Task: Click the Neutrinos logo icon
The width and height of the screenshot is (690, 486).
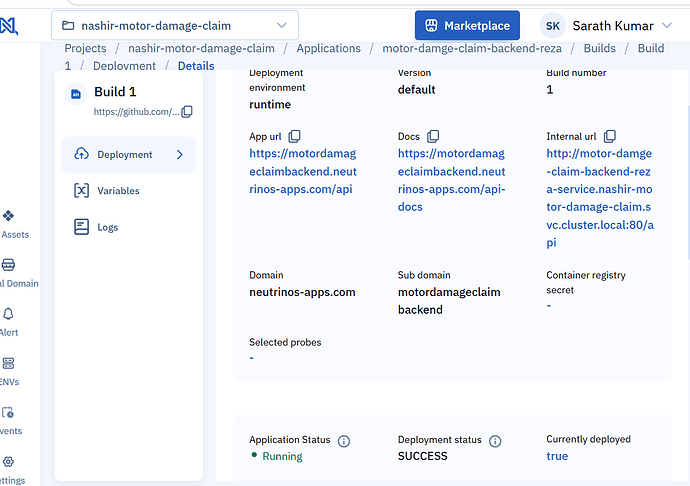Action: [x=8, y=26]
